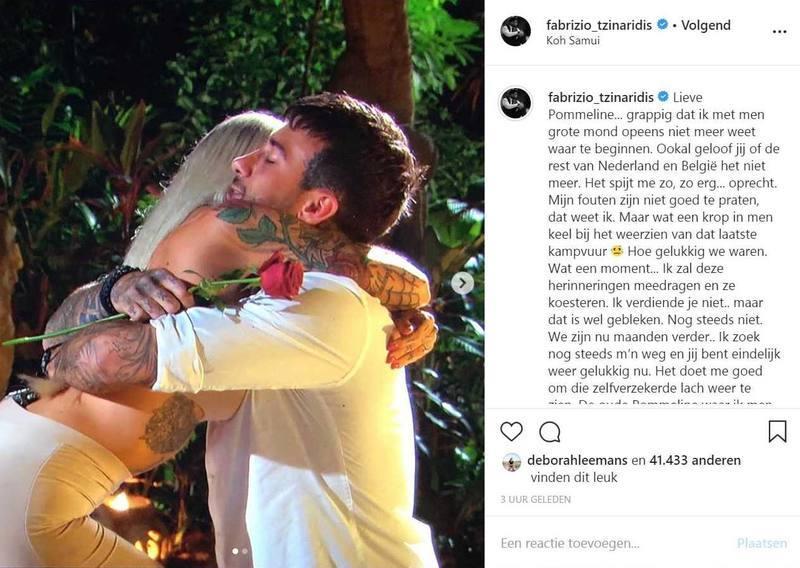Open the three-dots more options menu
Screen dimensions: 800x568
pyautogui.click(x=779, y=32)
